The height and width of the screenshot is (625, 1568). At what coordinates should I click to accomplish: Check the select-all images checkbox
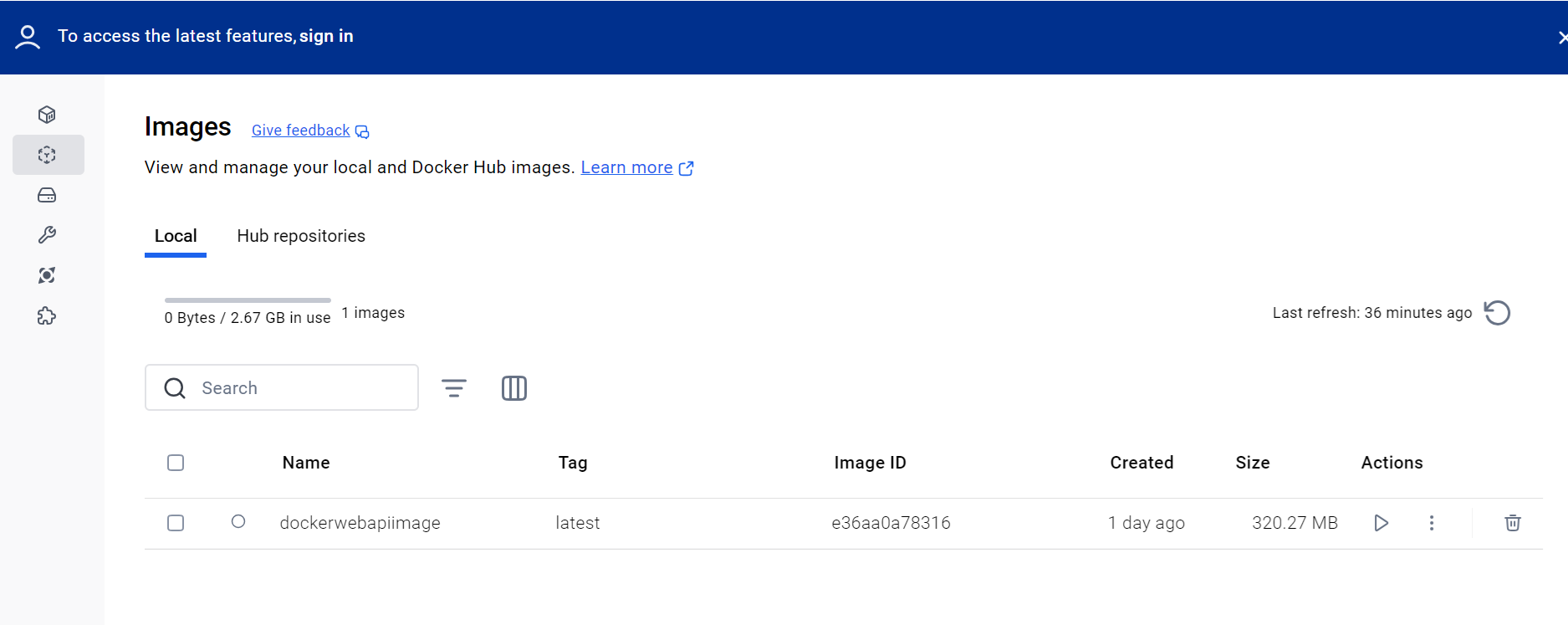pyautogui.click(x=176, y=463)
